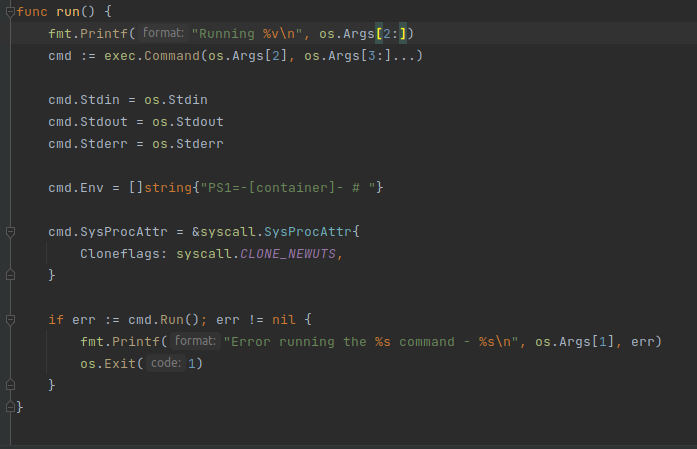Viewport: 697px width, 449px height.
Task: Click the format: hint before "Running %v\n"
Action: click(x=163, y=33)
